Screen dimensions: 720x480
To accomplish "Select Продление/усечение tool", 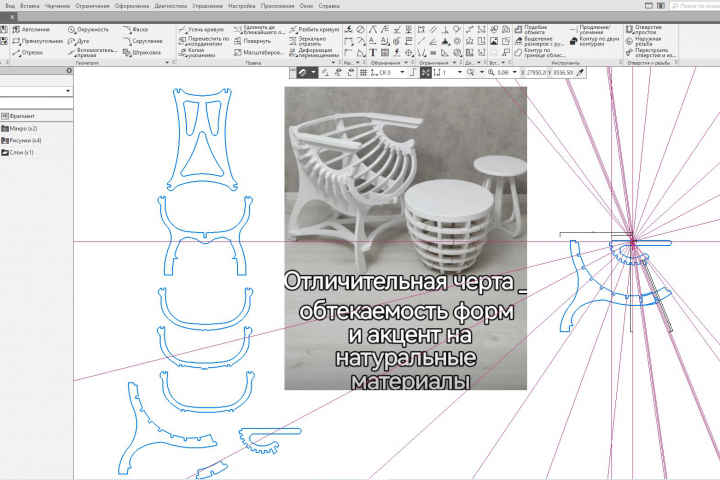I will [x=591, y=29].
